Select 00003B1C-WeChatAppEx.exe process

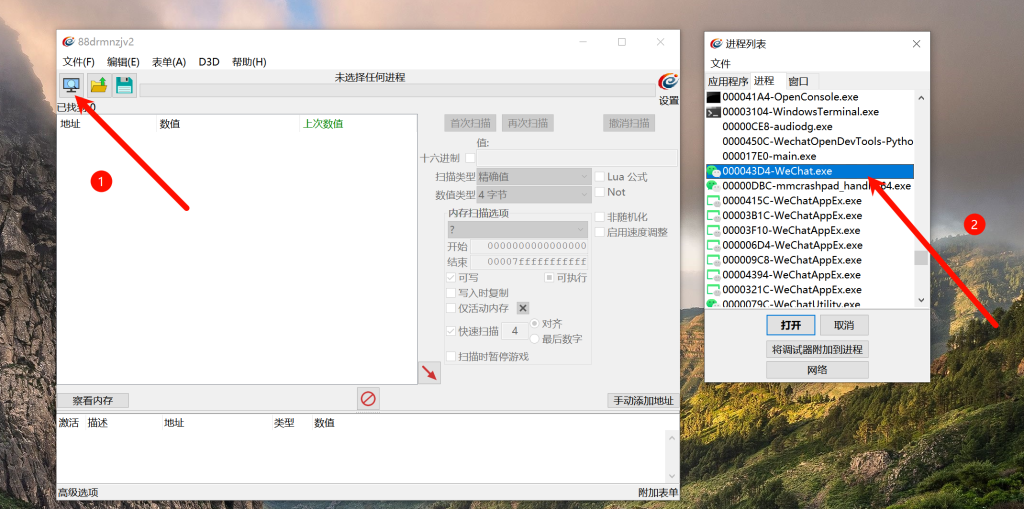(x=809, y=215)
